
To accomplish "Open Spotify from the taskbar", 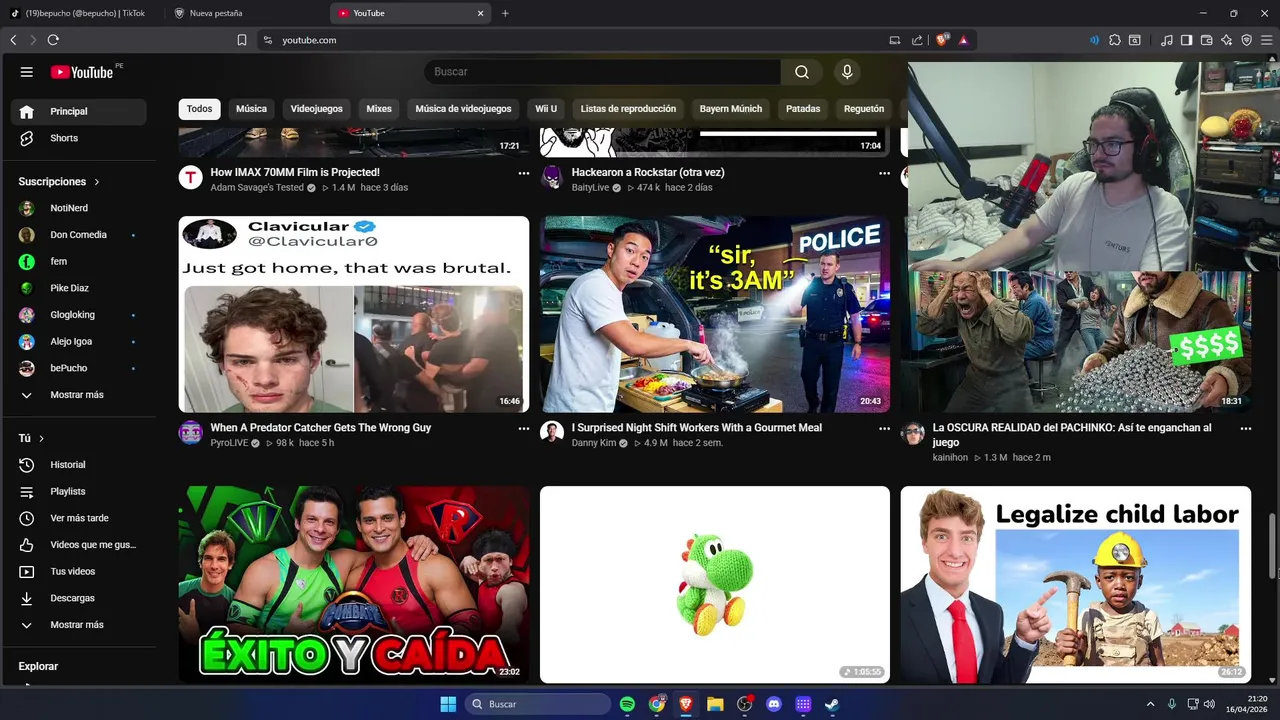I will [x=627, y=704].
